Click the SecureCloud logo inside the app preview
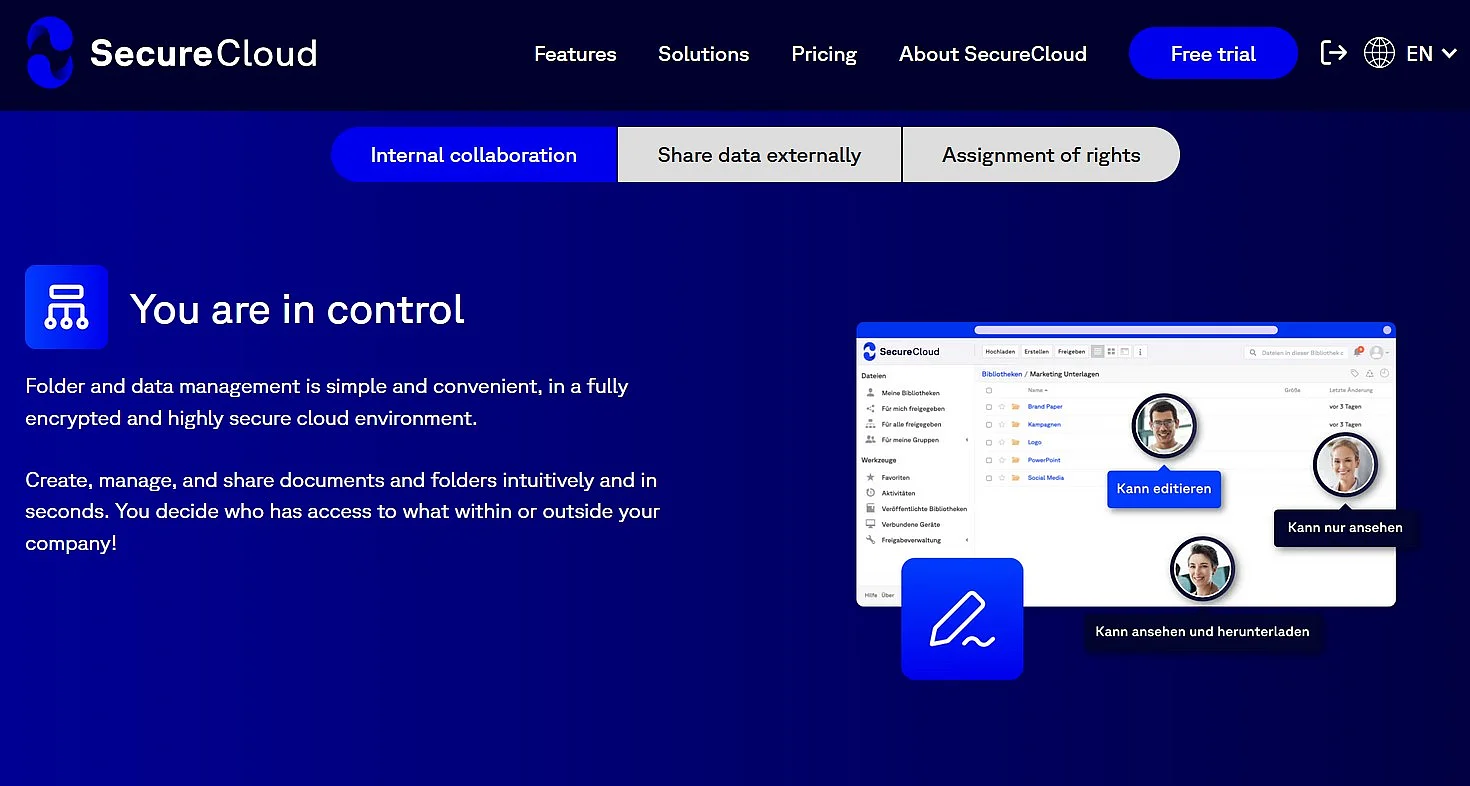The image size is (1470, 786). 901,352
